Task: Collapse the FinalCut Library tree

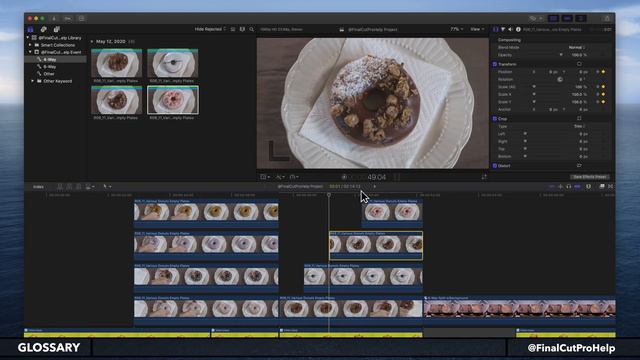Action: [28, 38]
